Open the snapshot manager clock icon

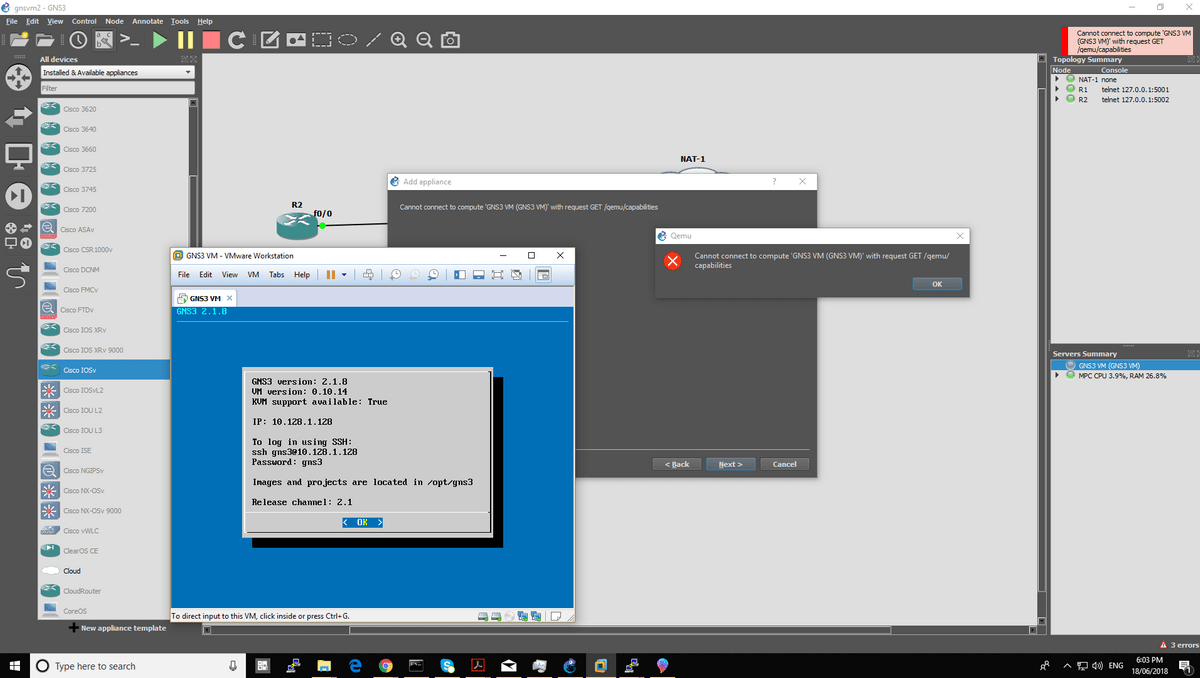point(78,39)
